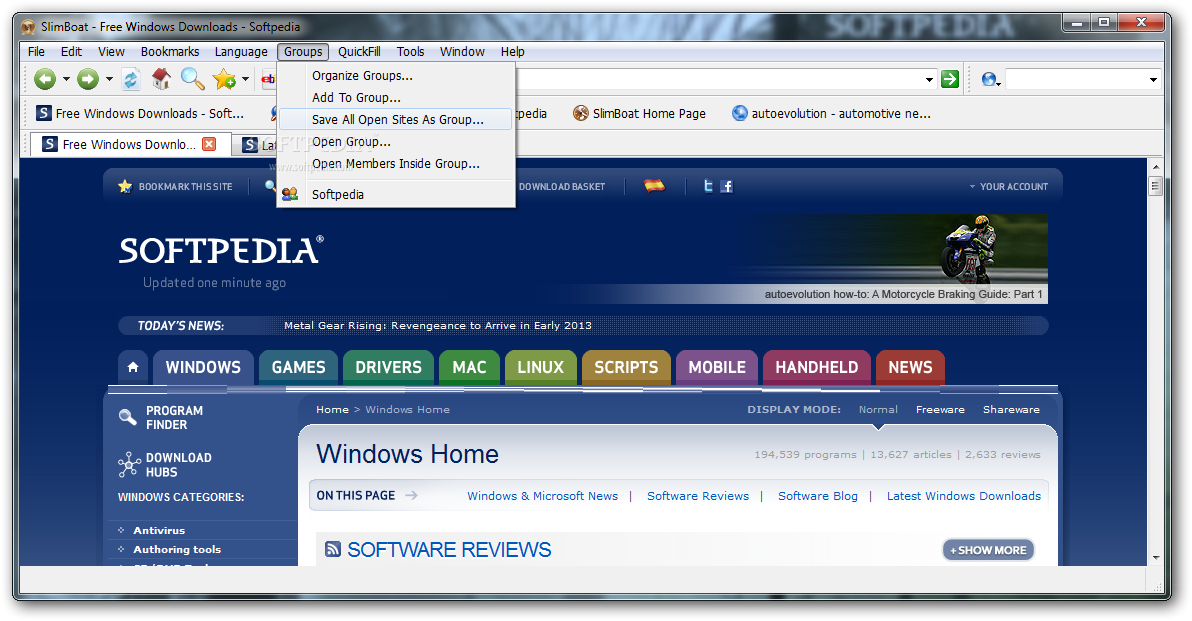
Task: Open the HANDHELD category tab
Action: tap(816, 367)
